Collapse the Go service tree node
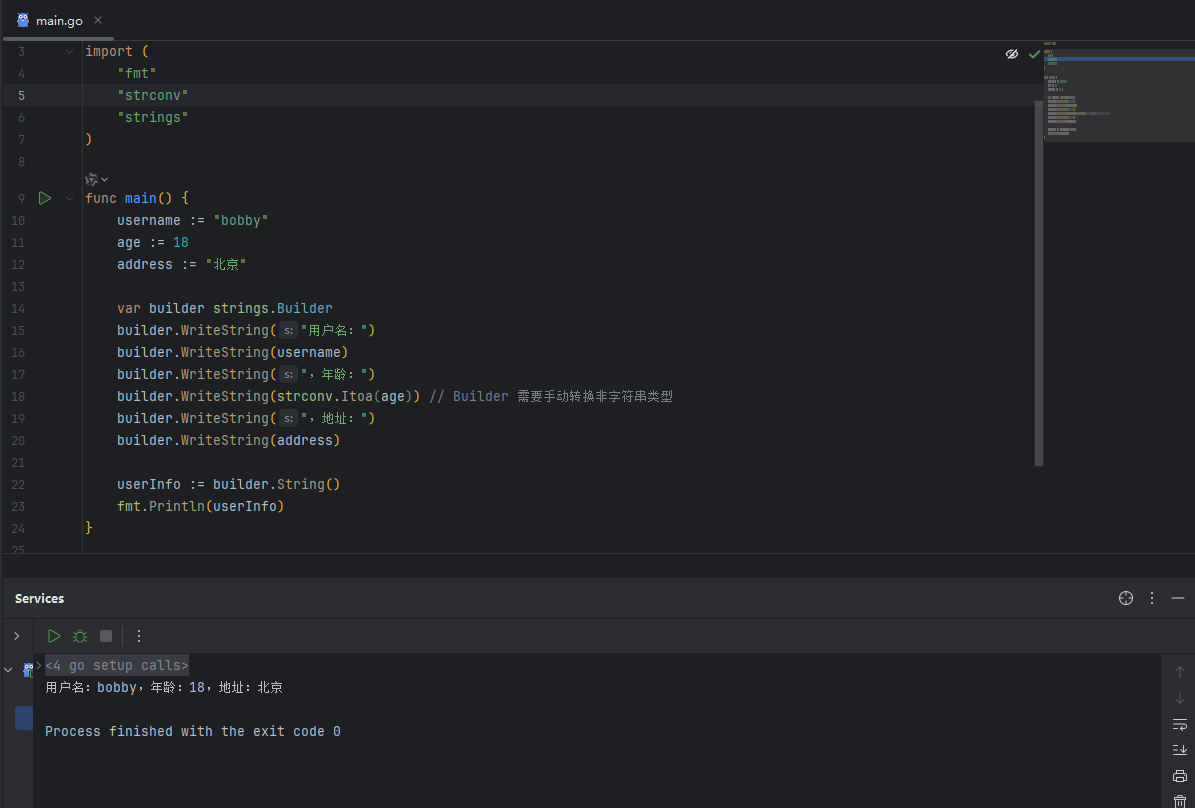Screen dimensions: 1195x808 (8, 670)
